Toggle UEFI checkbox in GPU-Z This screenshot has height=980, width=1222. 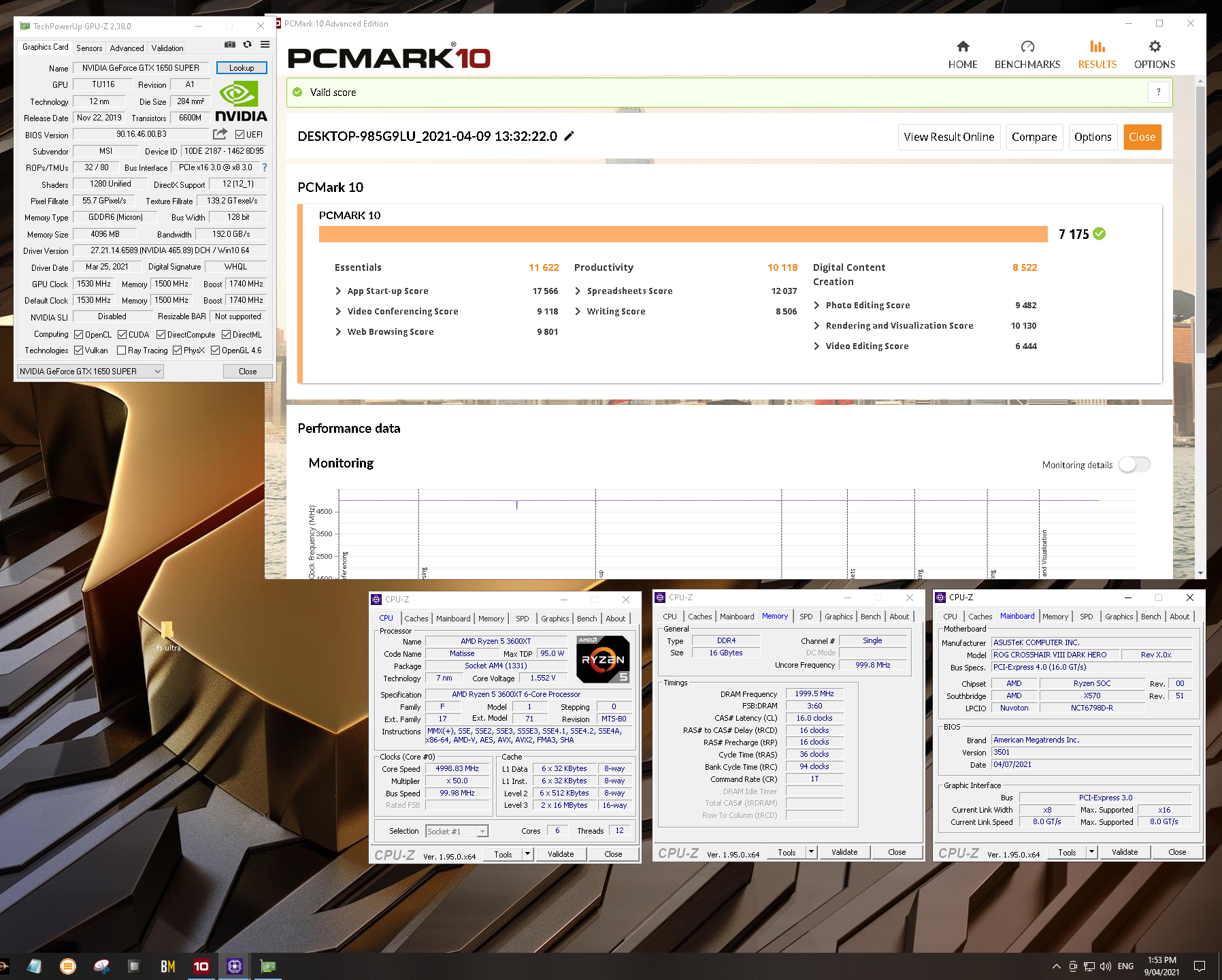coord(240,135)
